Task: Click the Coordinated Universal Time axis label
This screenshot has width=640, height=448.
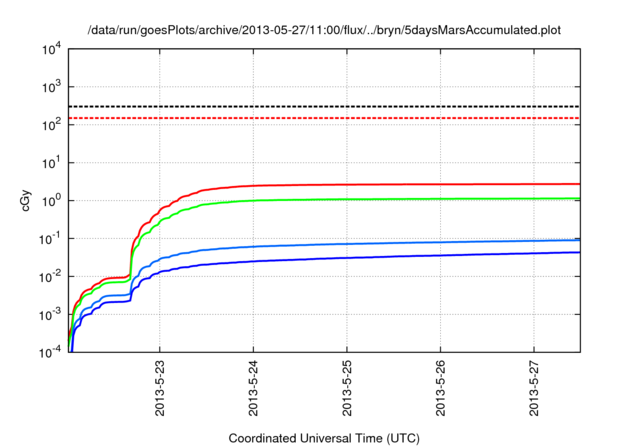Action: (324, 438)
